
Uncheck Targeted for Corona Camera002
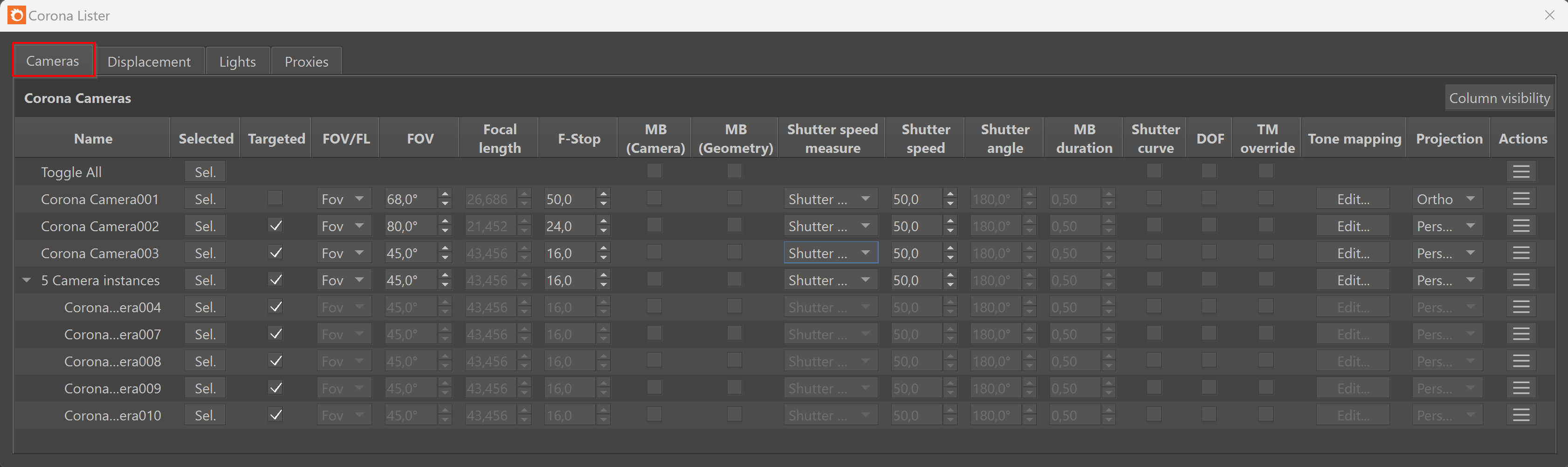pyautogui.click(x=275, y=225)
